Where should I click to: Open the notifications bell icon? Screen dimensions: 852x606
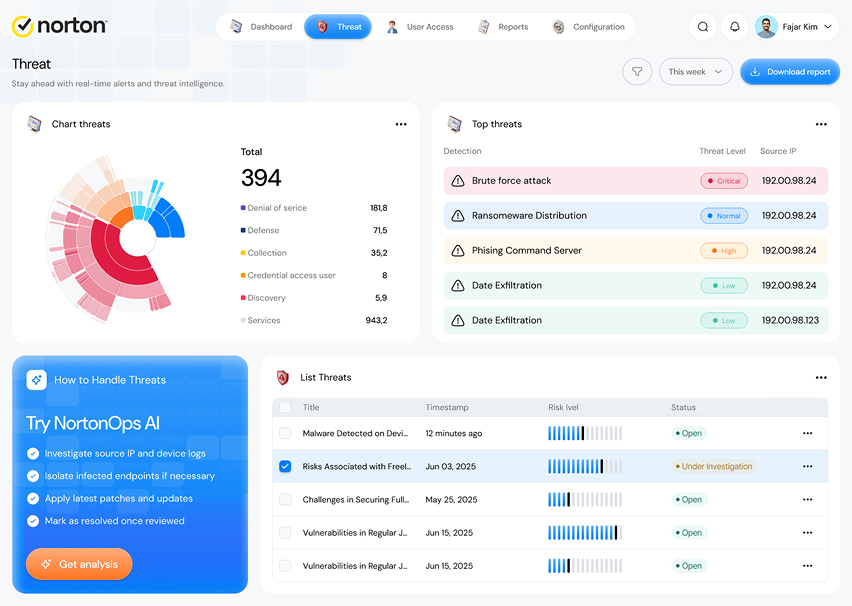(735, 27)
